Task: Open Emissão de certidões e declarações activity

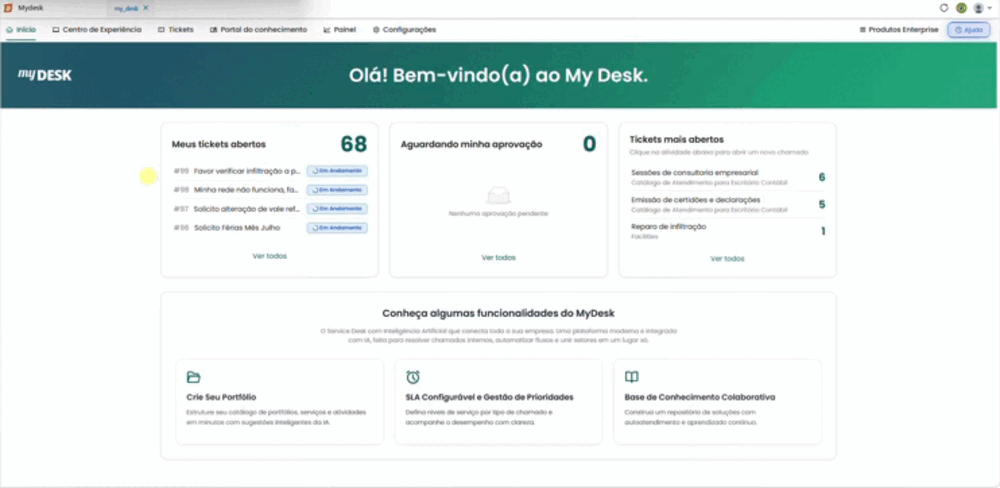Action: click(x=695, y=200)
